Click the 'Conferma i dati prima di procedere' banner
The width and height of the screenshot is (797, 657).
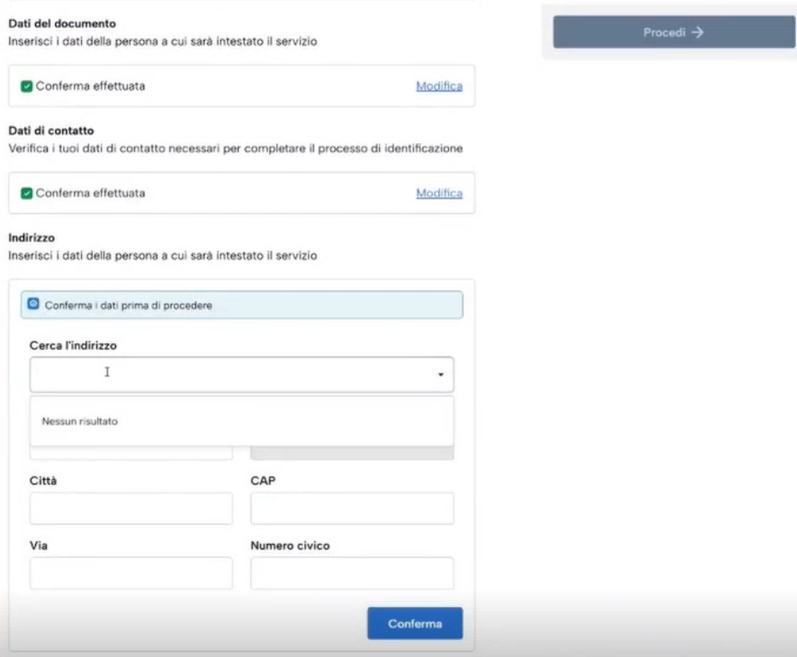coord(241,305)
